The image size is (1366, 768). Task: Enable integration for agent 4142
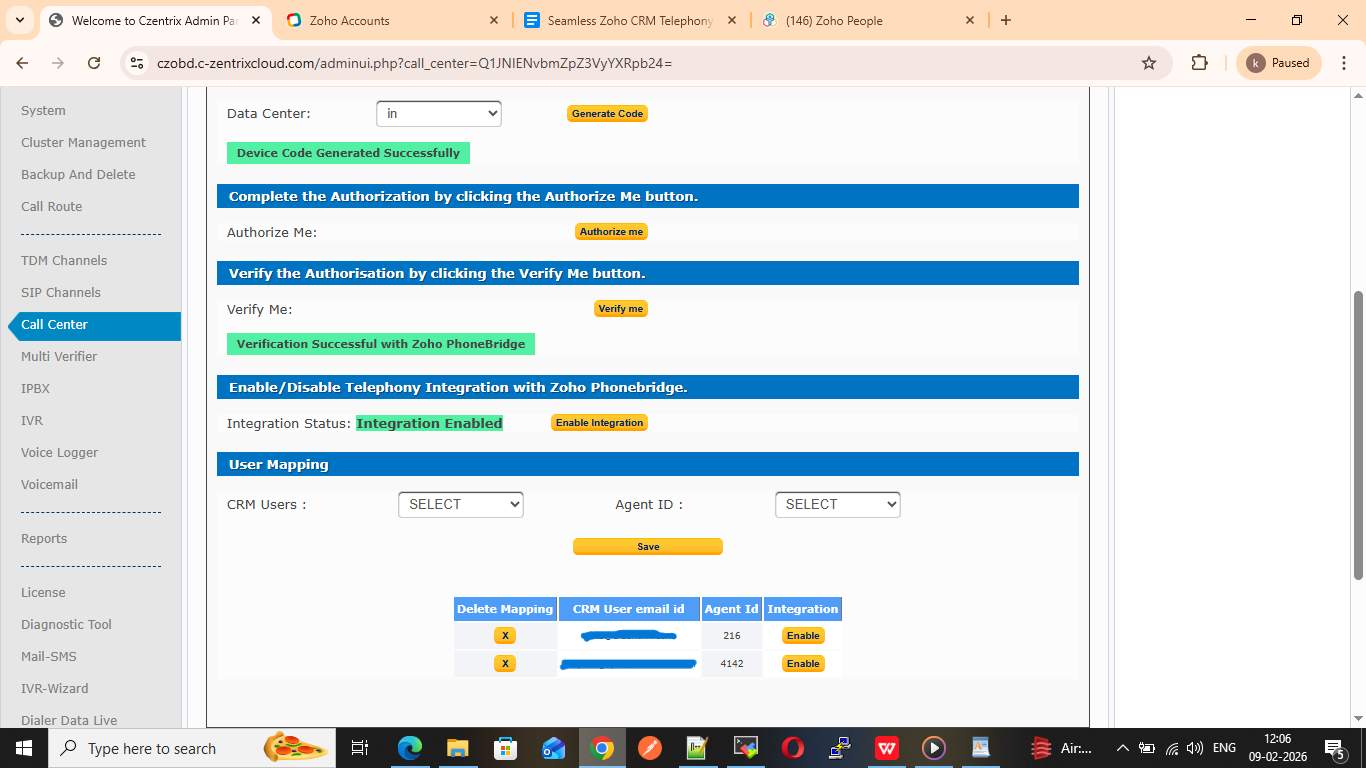click(803, 664)
